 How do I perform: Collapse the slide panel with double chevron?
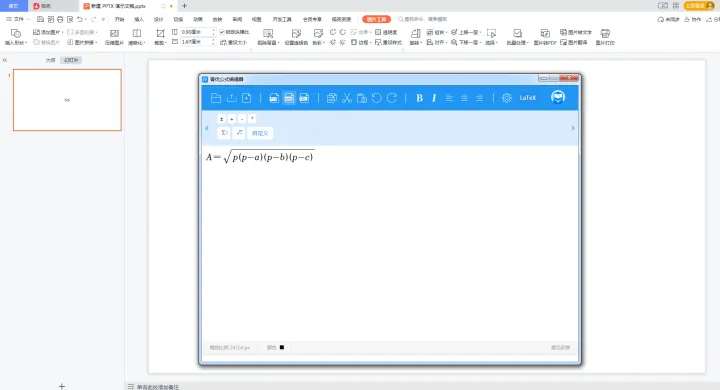coord(5,60)
